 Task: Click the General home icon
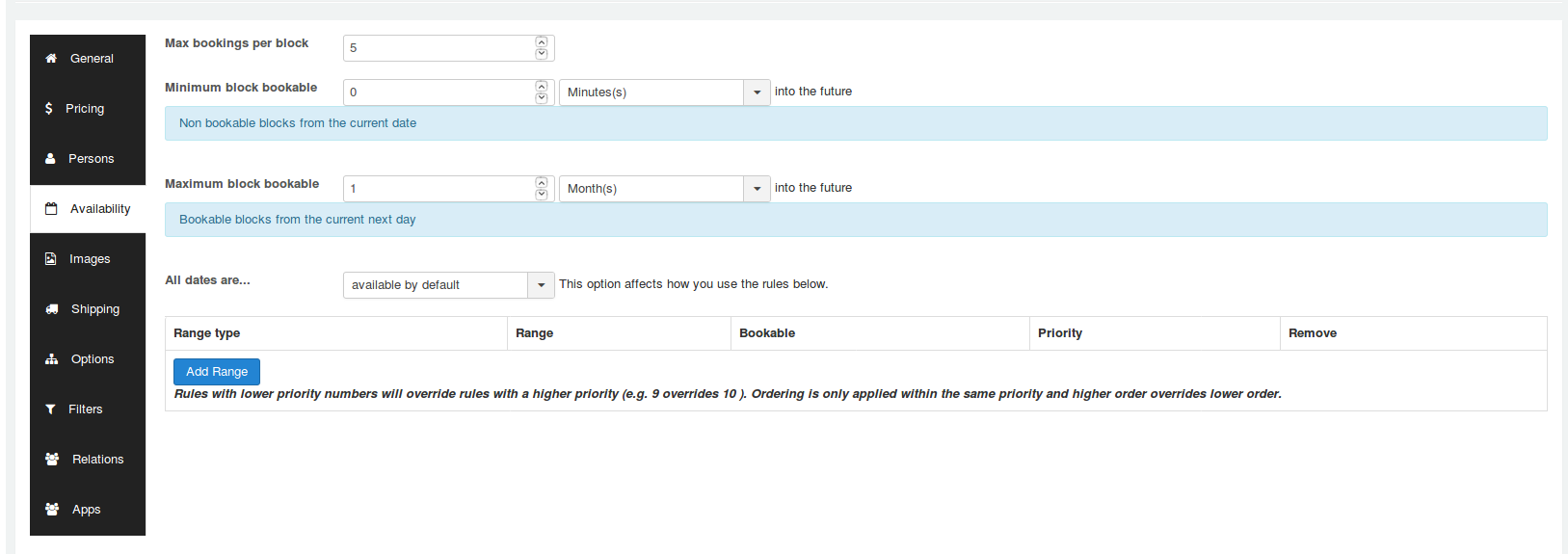coord(51,59)
